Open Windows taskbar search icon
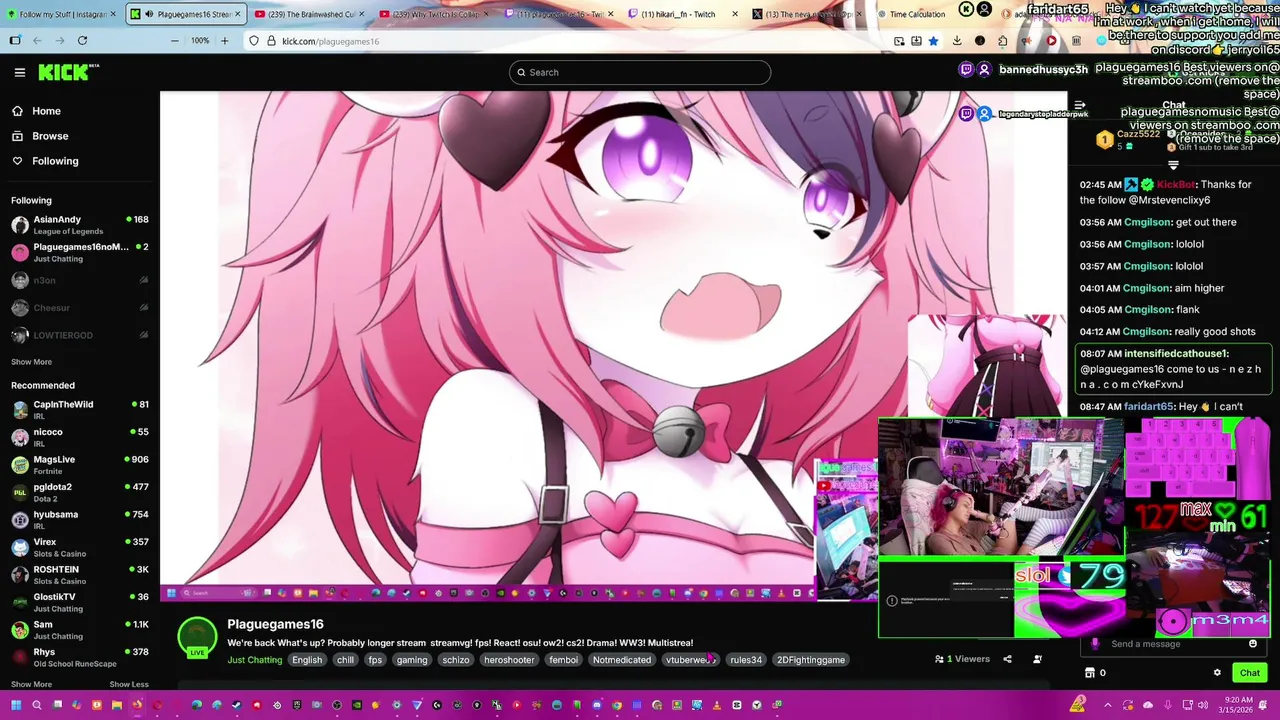The width and height of the screenshot is (1280, 720). tap(36, 705)
